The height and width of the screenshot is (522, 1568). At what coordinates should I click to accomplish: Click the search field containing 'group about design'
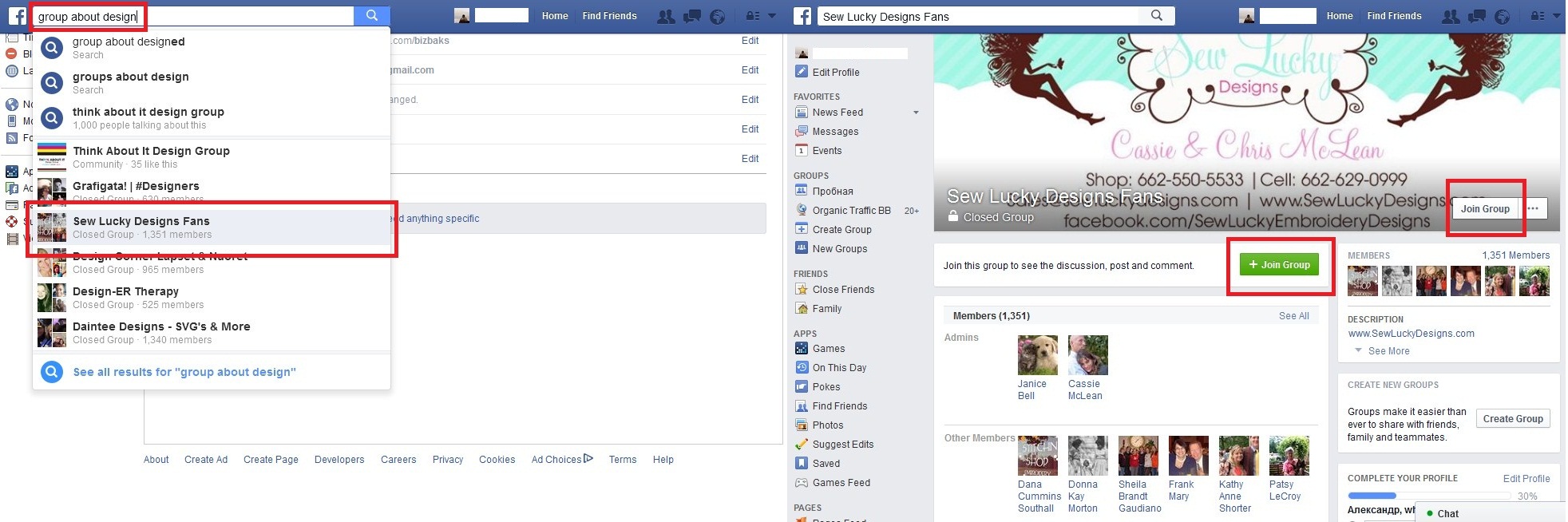pos(192,16)
